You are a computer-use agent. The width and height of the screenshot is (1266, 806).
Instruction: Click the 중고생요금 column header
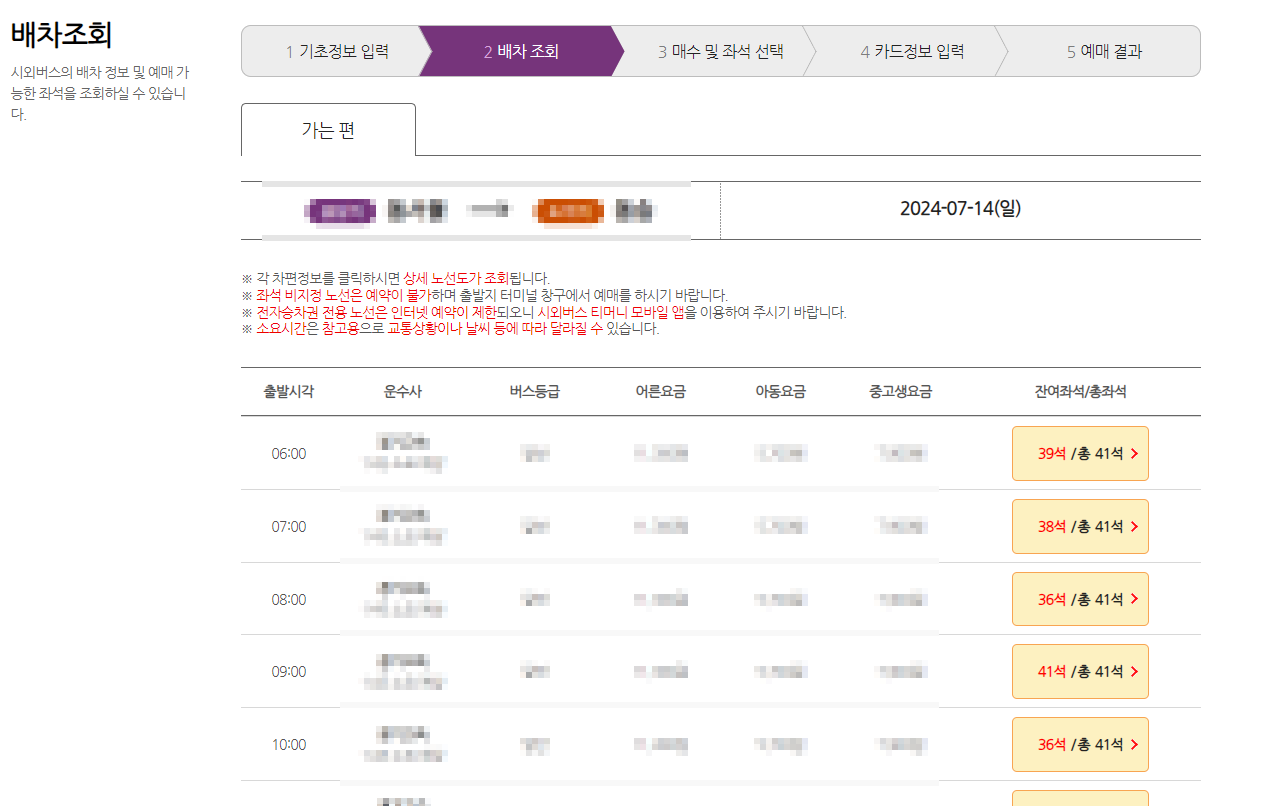900,392
